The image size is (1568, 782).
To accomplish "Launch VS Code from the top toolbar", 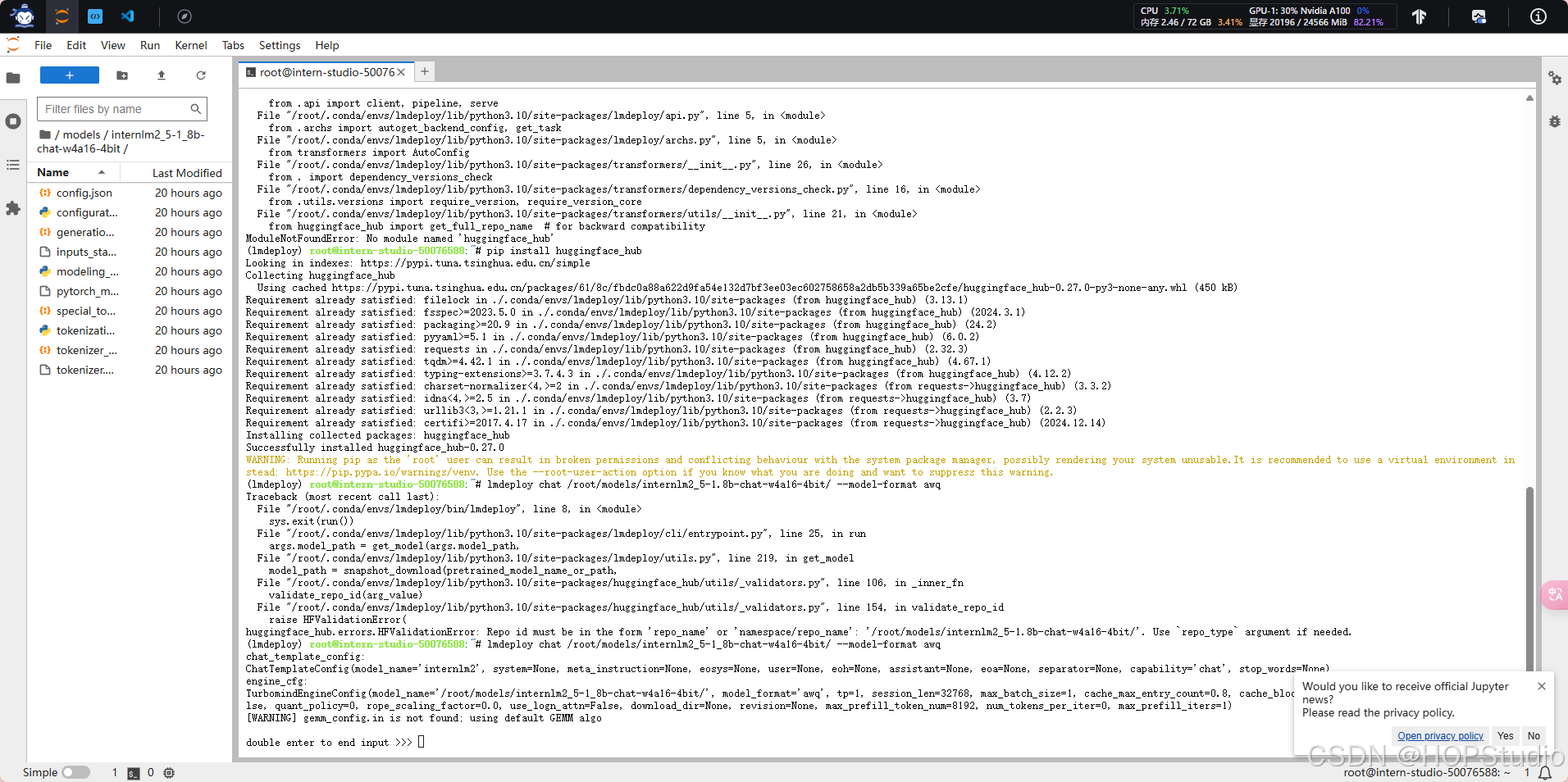I will click(x=128, y=16).
